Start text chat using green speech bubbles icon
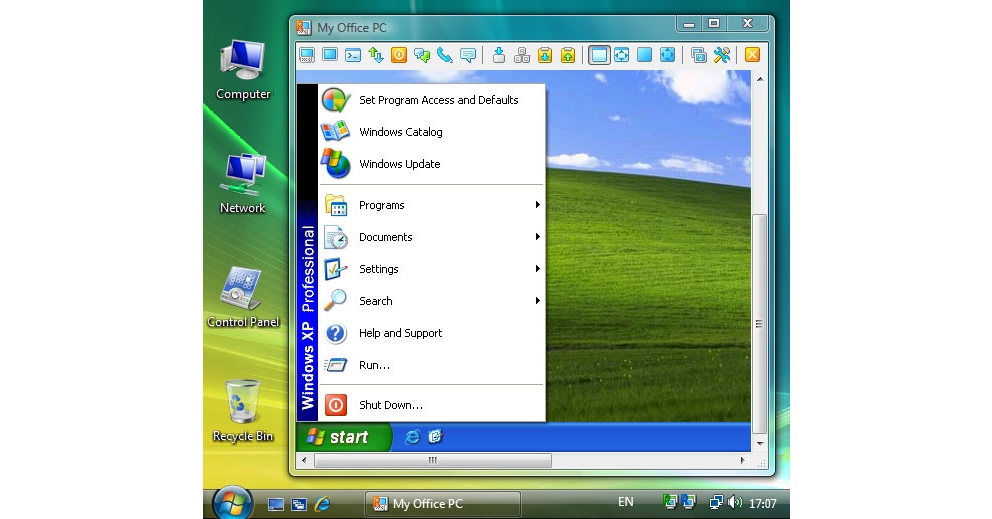This screenshot has height=519, width=992. point(421,55)
